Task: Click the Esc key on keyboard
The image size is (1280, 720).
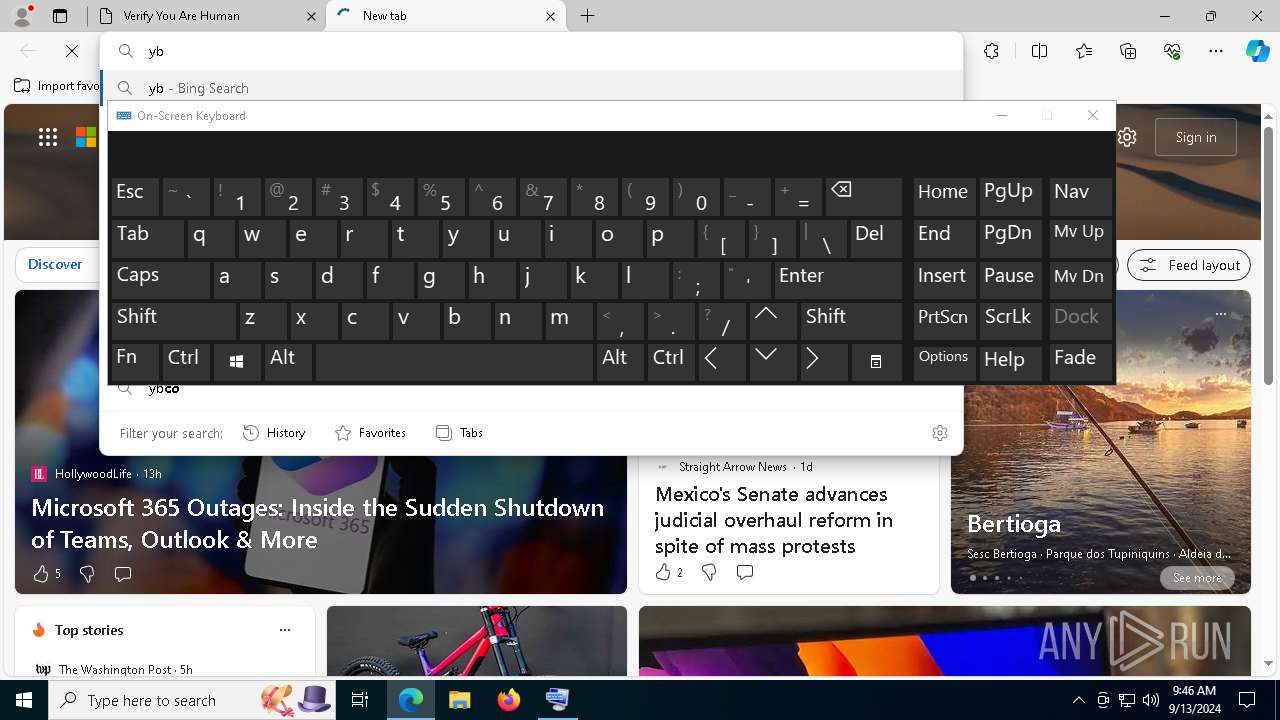Action: [x=135, y=197]
